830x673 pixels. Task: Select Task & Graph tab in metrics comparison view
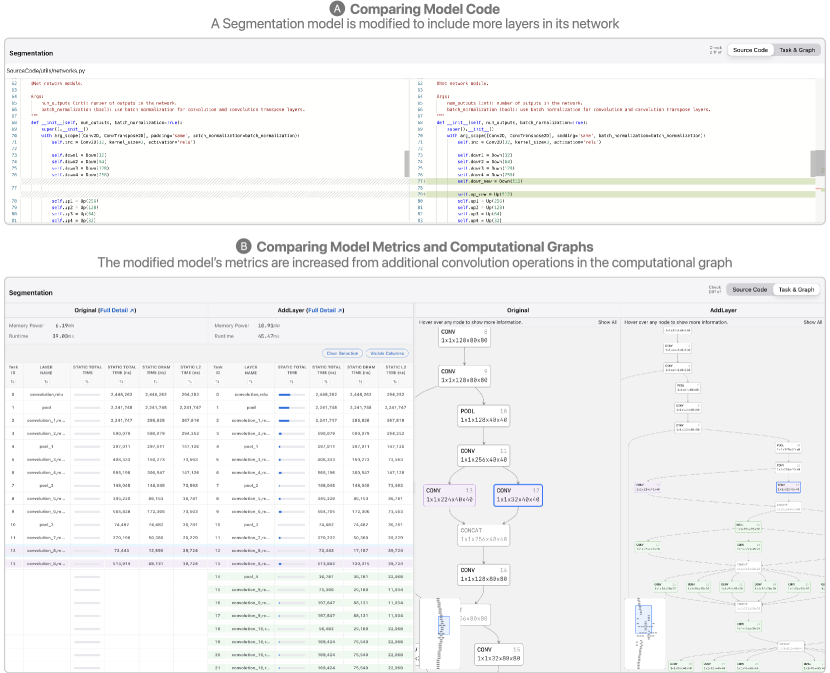tap(796, 290)
